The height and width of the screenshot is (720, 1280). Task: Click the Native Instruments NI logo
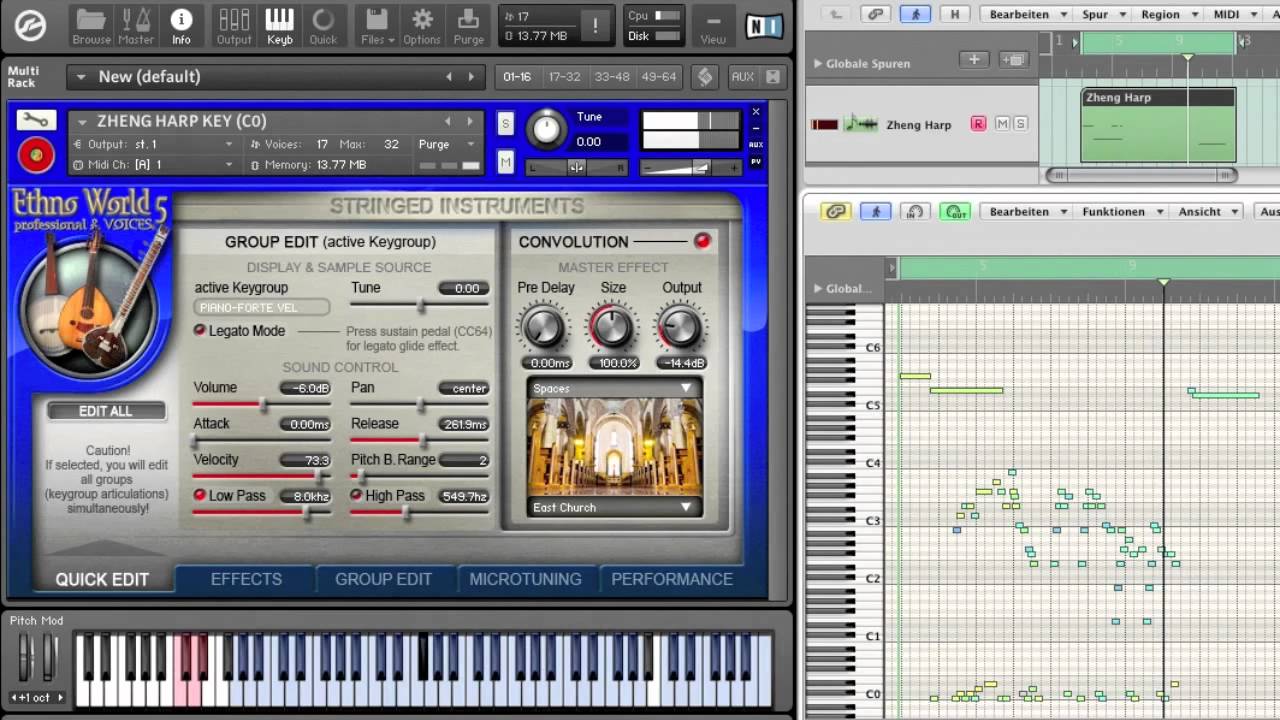764,25
